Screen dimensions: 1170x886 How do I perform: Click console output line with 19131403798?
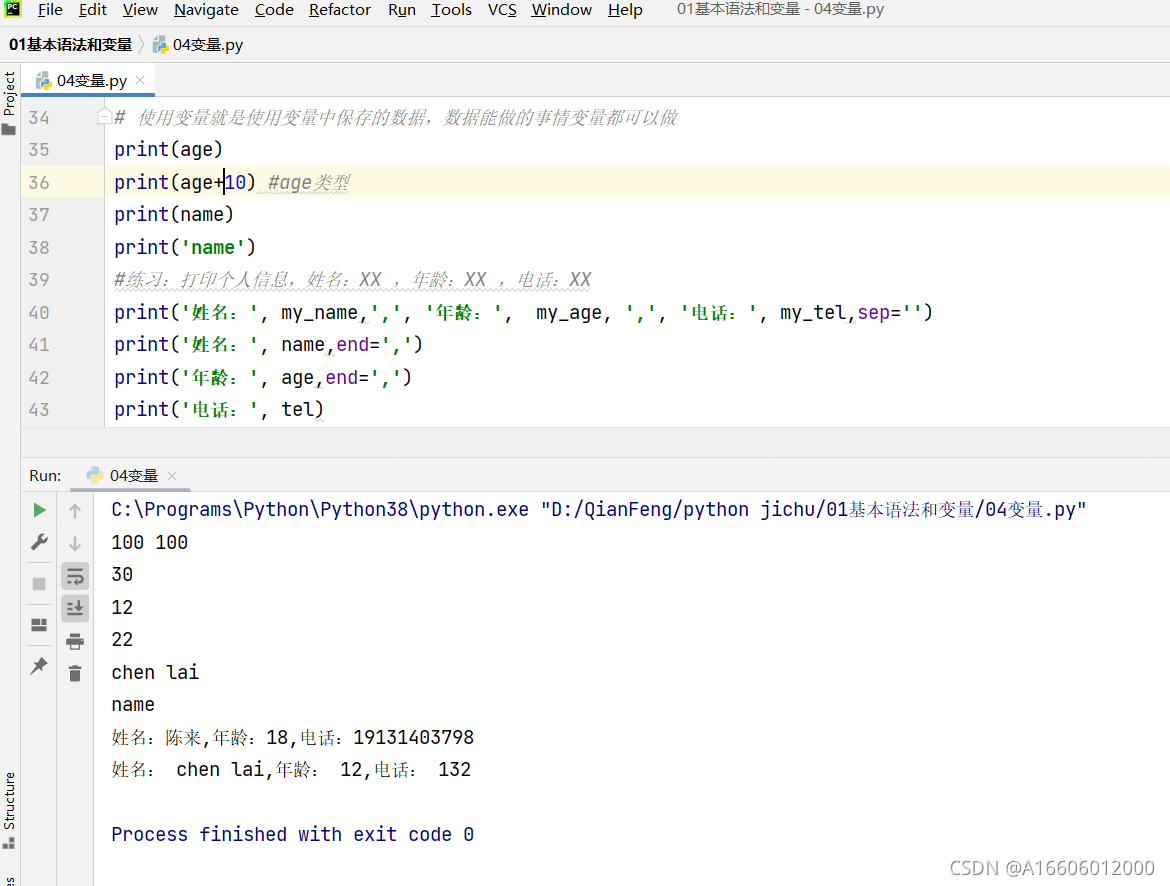point(292,737)
